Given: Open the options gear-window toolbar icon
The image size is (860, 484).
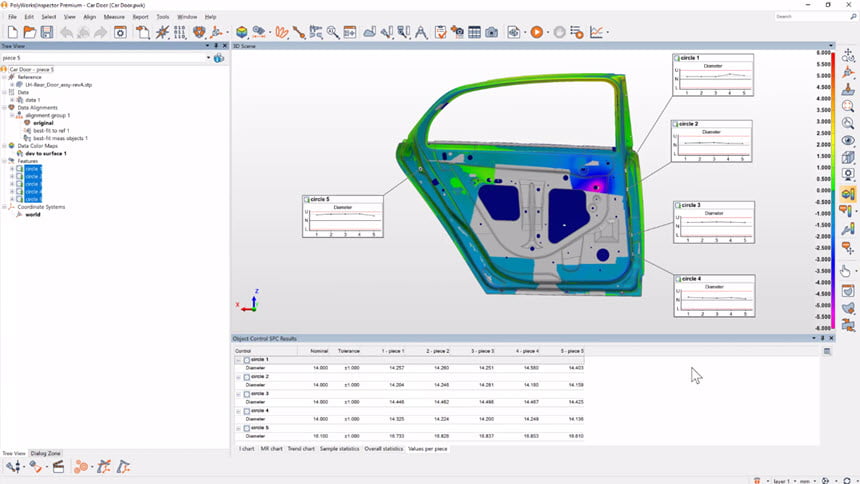Looking at the screenshot, I should [x=120, y=32].
